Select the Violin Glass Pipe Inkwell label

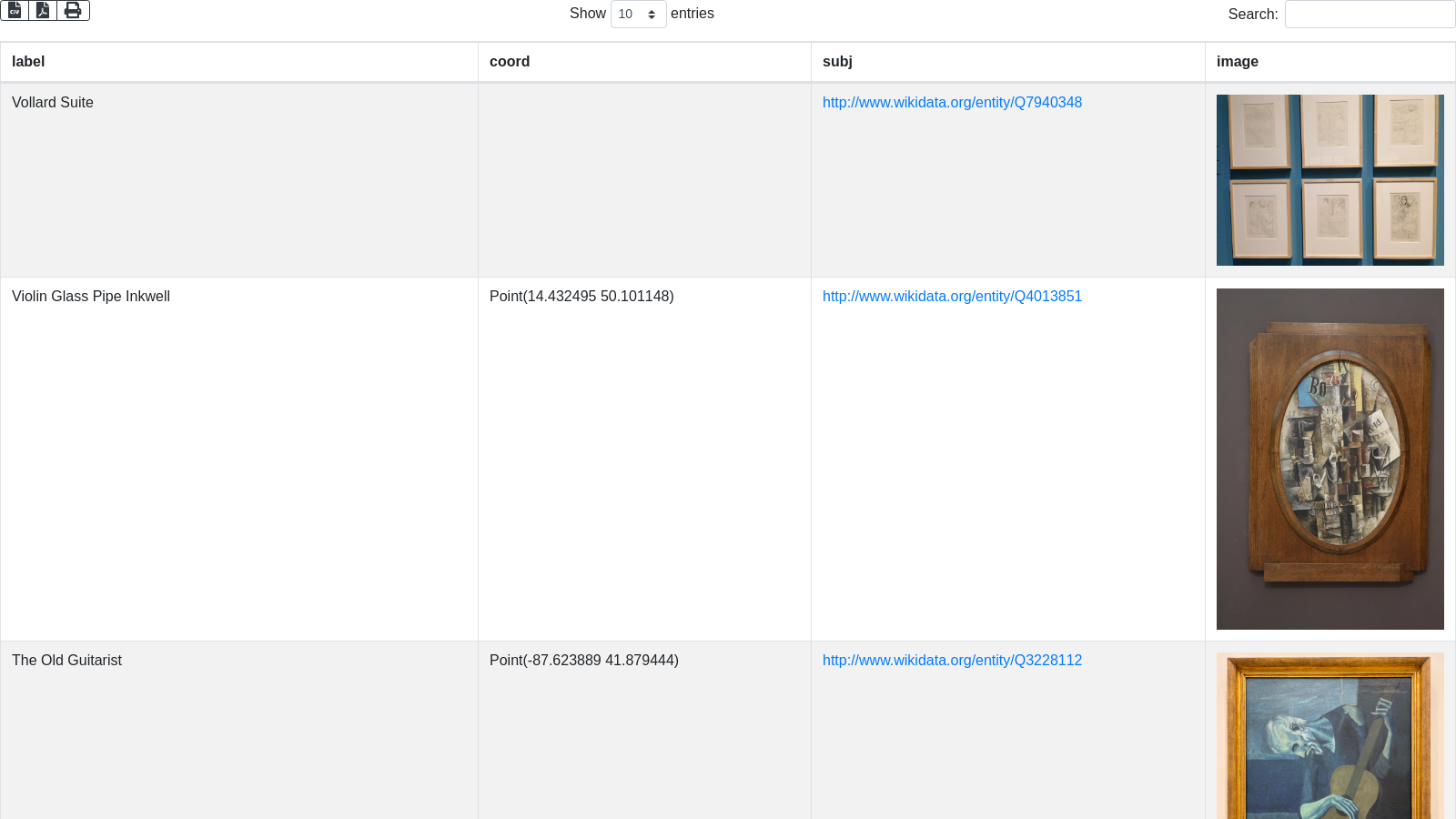point(91,297)
